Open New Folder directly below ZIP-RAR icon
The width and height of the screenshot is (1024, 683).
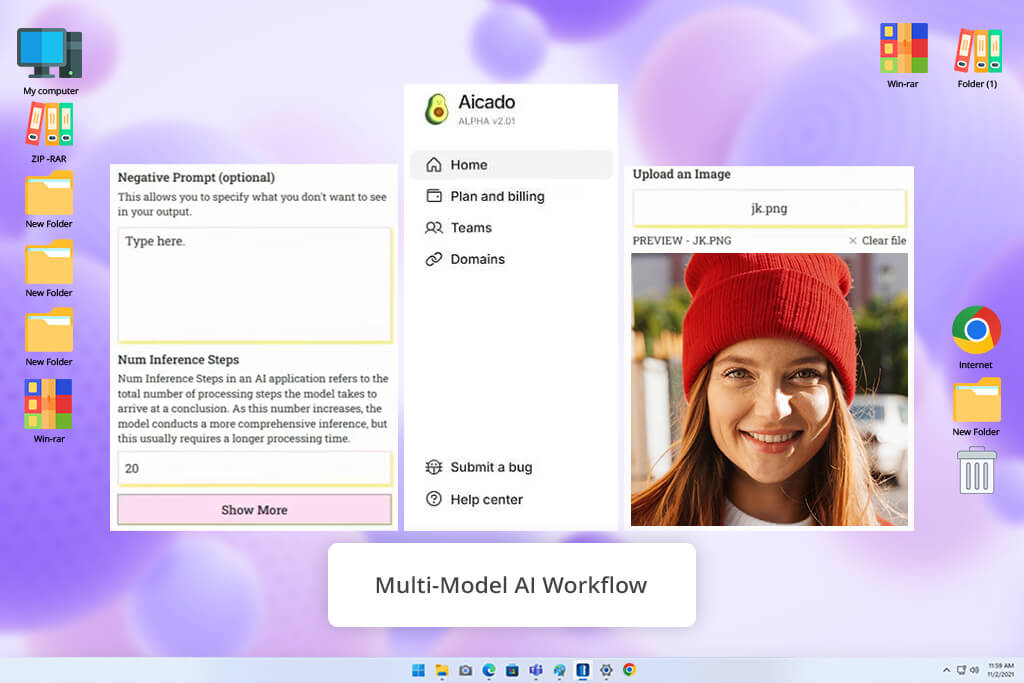point(49,200)
